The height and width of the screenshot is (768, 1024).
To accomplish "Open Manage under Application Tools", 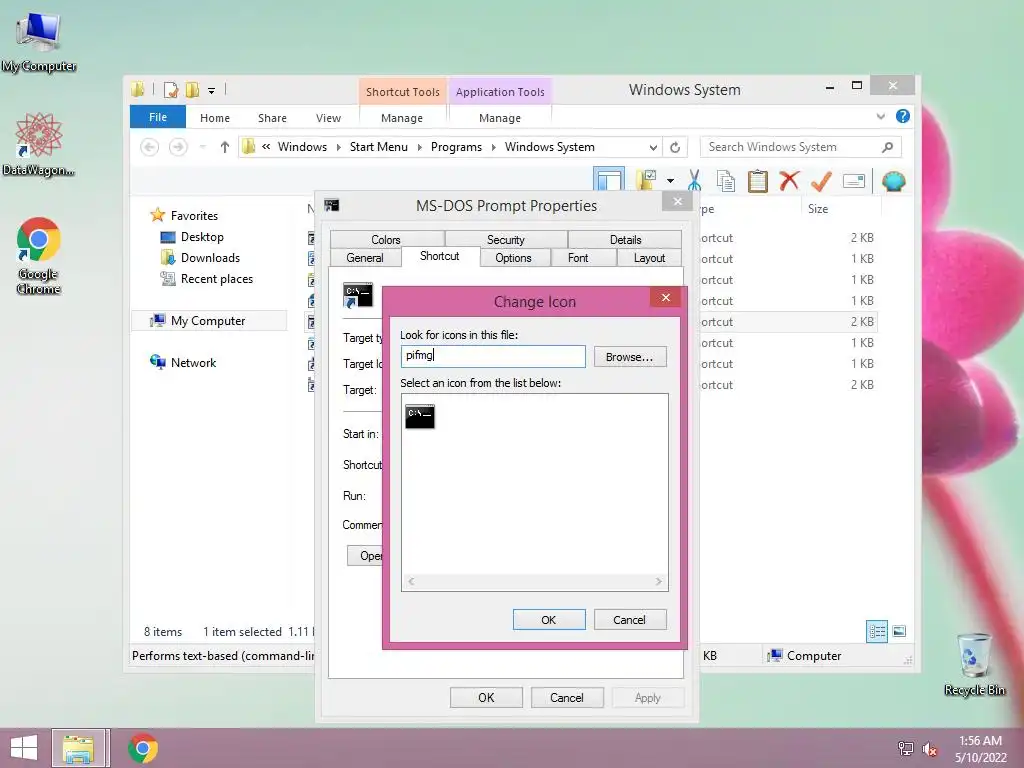I will tap(500, 118).
